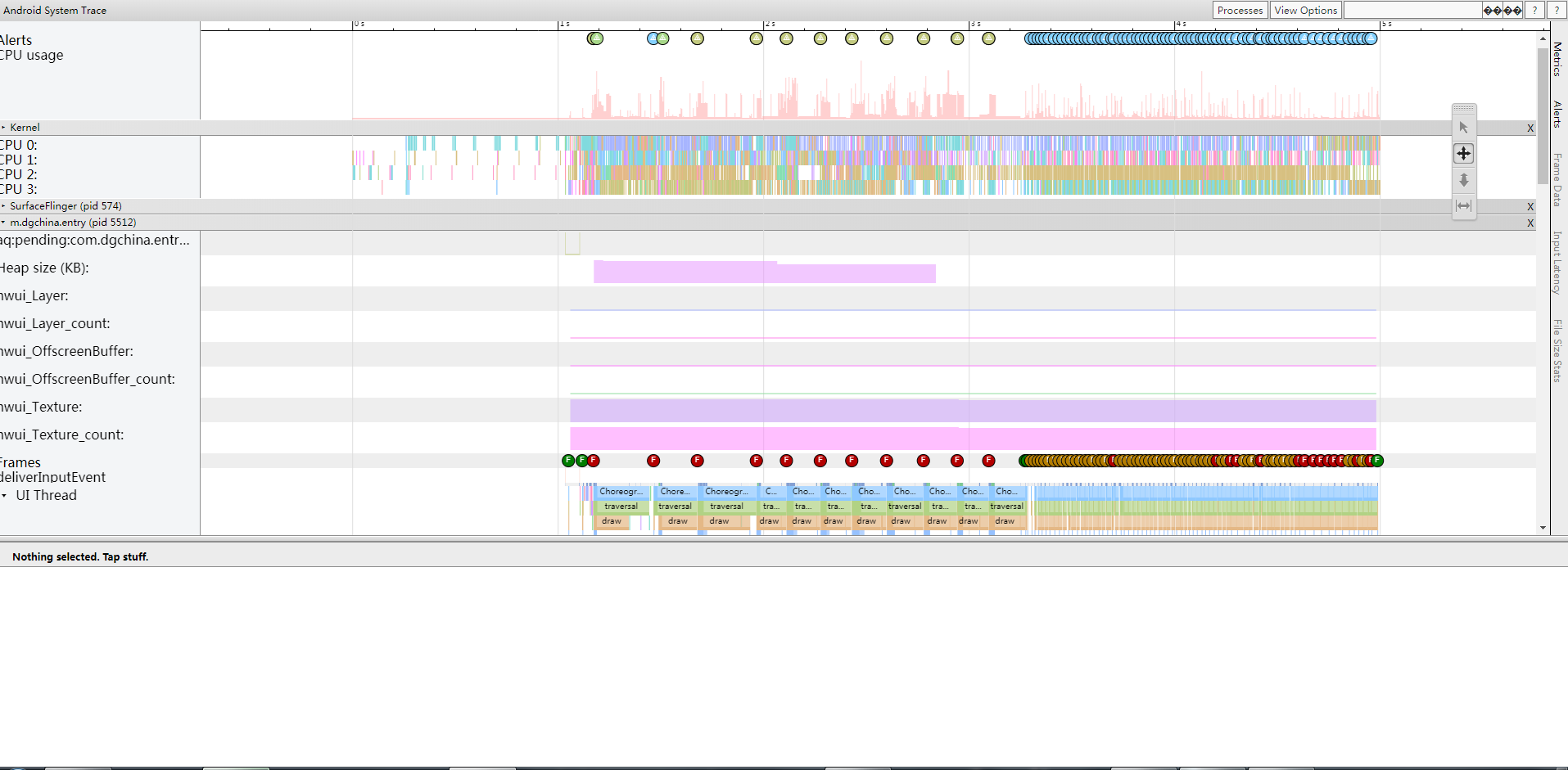Click the 'Frames' track label
1568x770 pixels.
(x=20, y=463)
